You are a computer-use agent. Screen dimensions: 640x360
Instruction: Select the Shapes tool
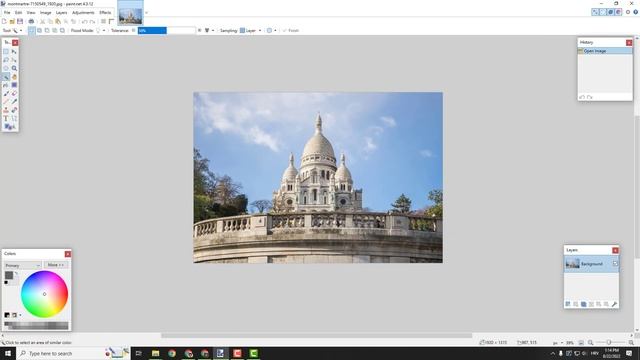pos(10,127)
